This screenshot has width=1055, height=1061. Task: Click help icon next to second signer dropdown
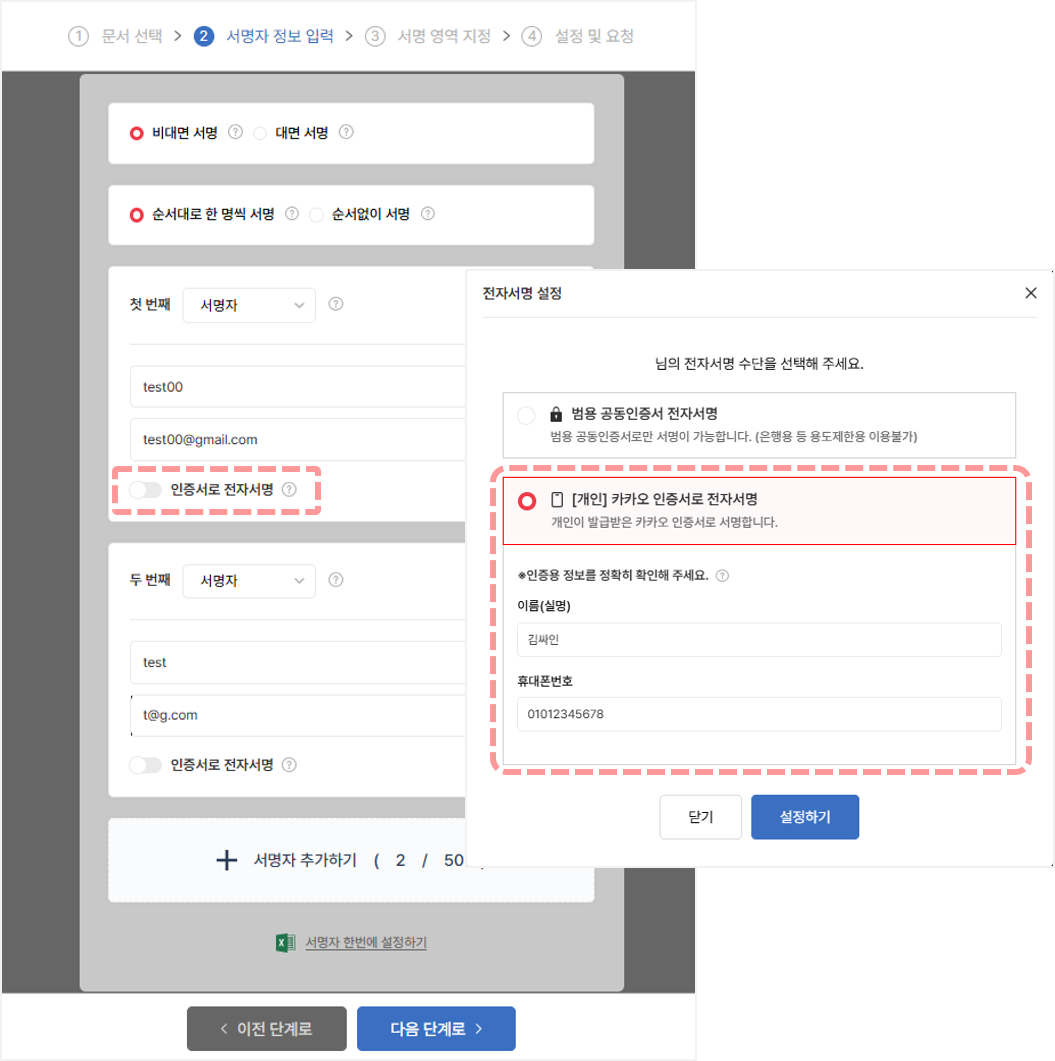(x=336, y=580)
